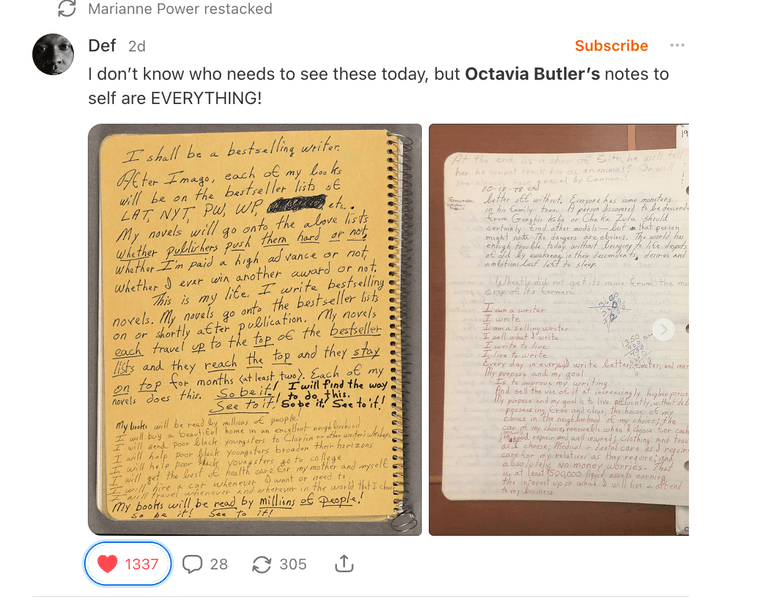Viewport: 771px width, 600px height.
Task: Toggle the red heart like icon
Action: [107, 564]
